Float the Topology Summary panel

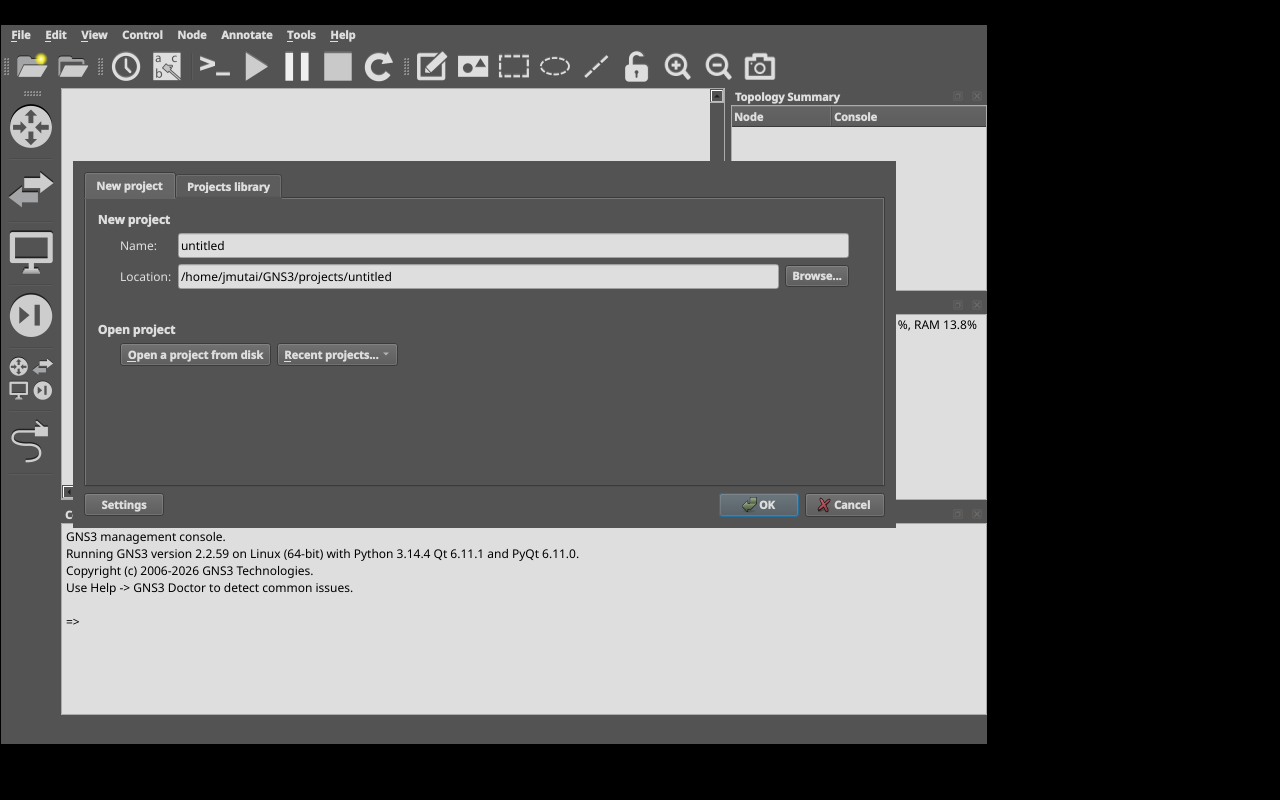pos(958,96)
